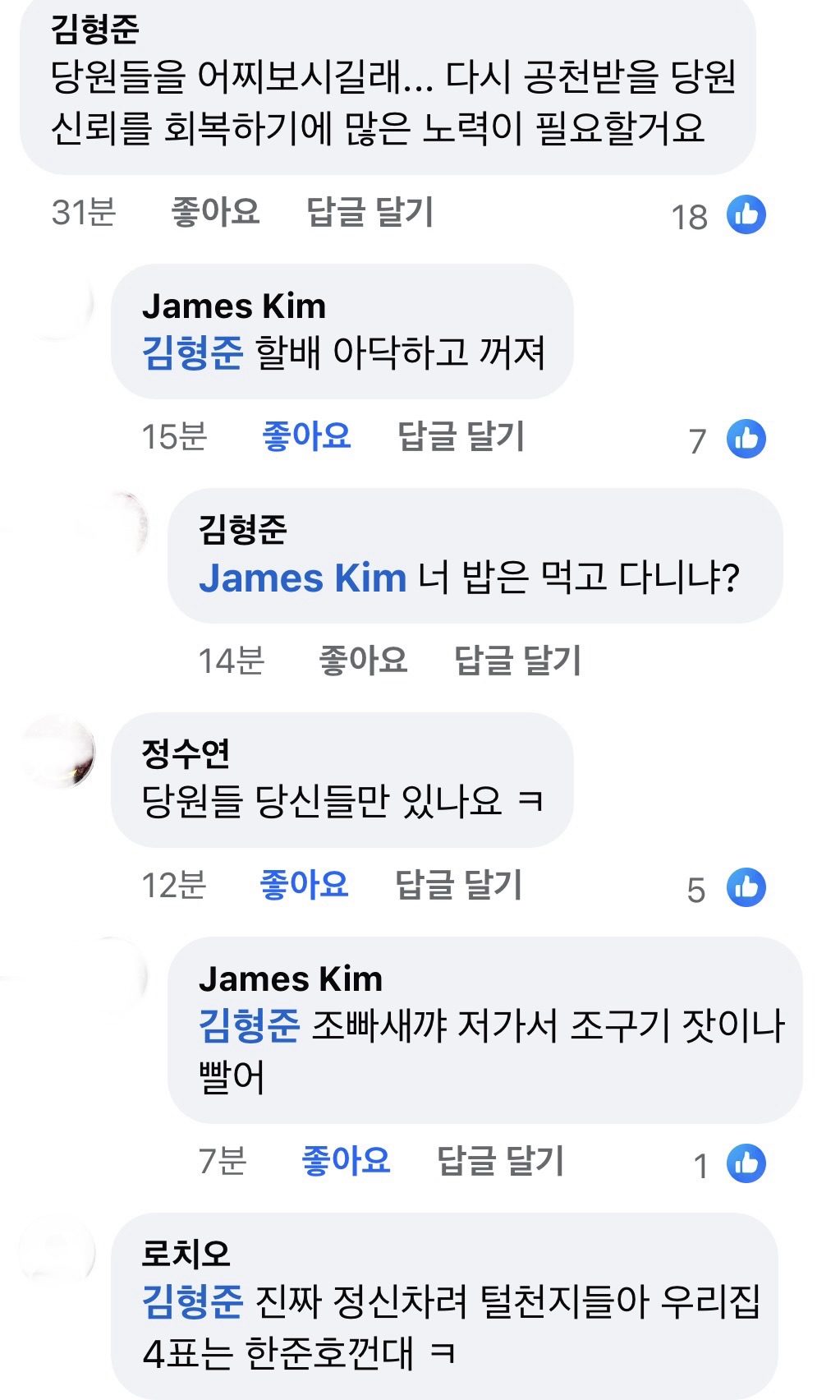Open mentioned James Kim profile link in reply

point(302,578)
